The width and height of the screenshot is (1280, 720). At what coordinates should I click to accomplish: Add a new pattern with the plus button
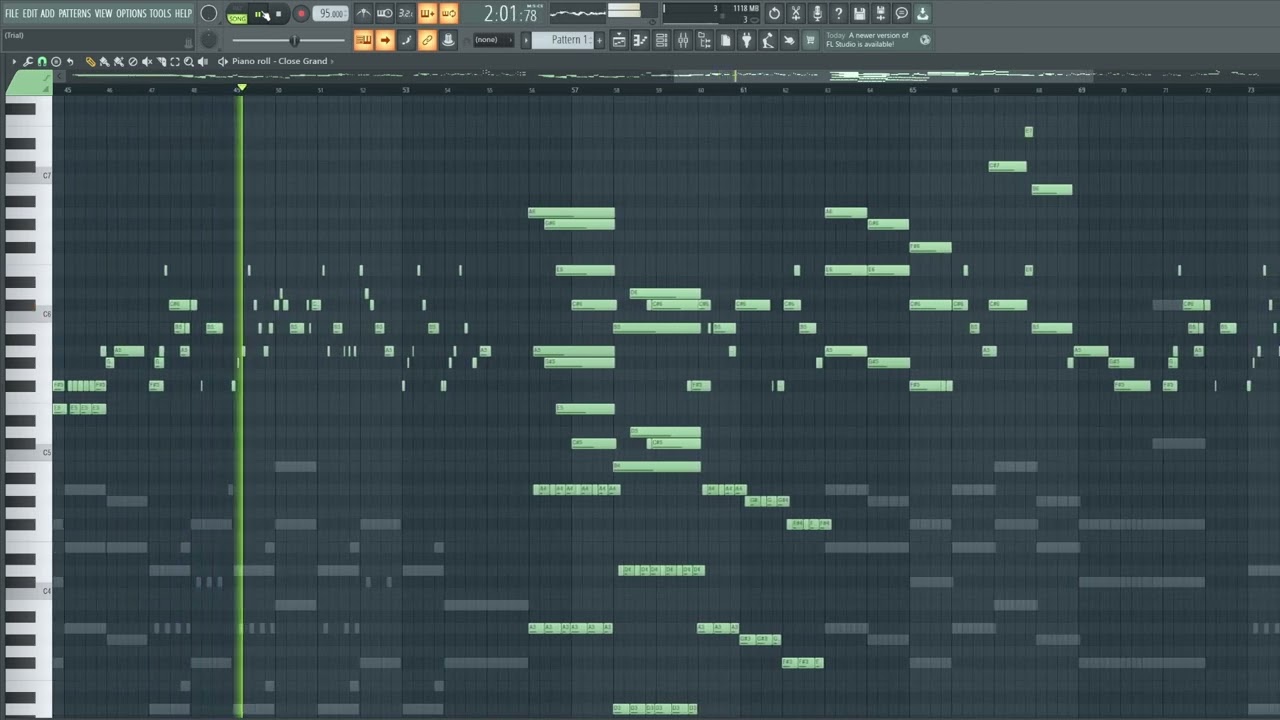[x=598, y=40]
